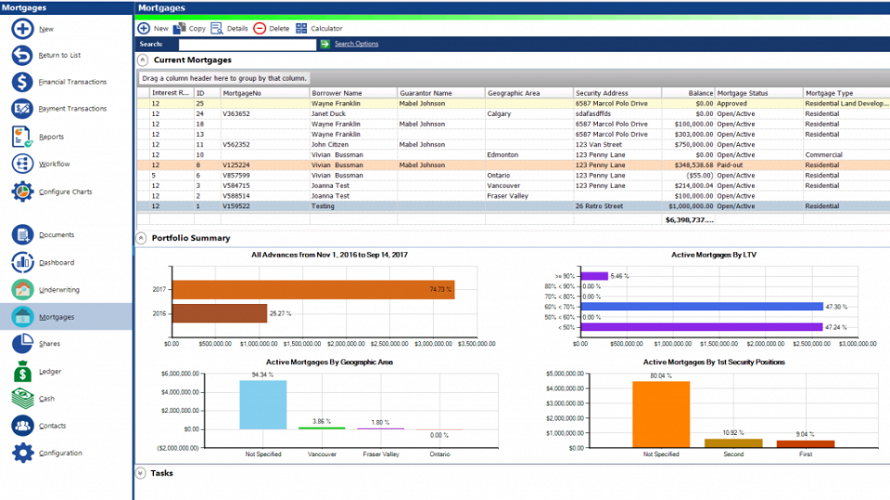Click the green search go arrow

[x=325, y=44]
